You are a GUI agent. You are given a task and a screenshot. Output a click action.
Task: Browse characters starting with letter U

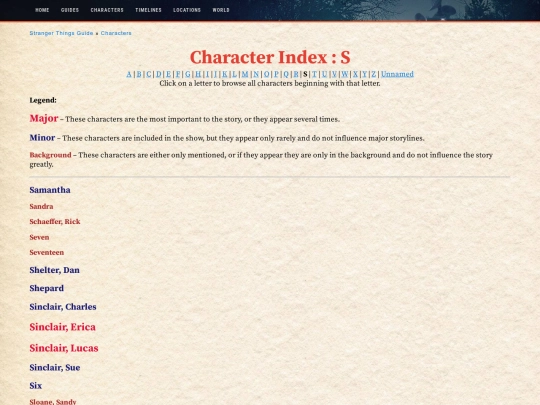click(324, 74)
